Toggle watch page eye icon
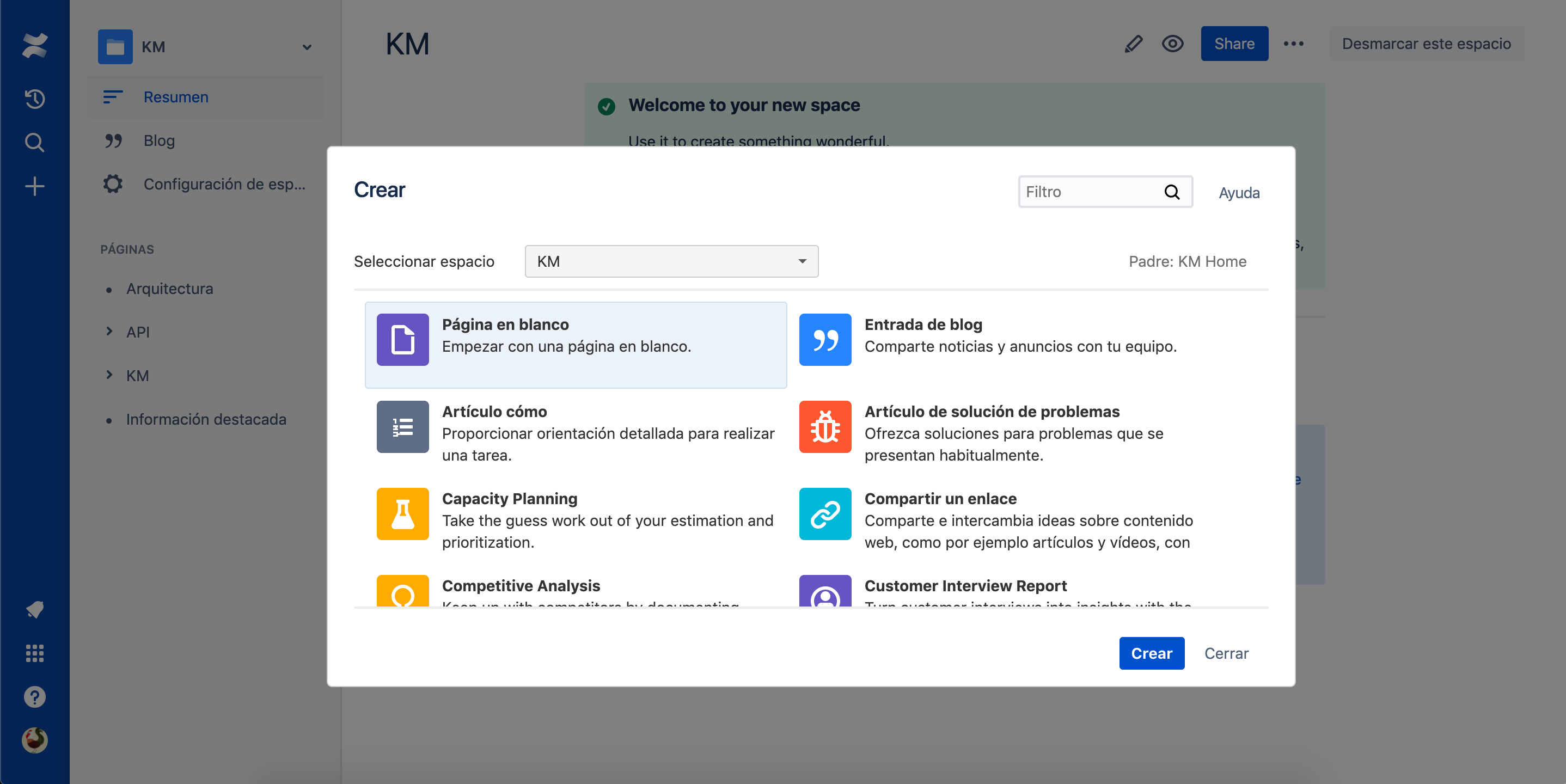Viewport: 1566px width, 784px height. click(x=1172, y=44)
